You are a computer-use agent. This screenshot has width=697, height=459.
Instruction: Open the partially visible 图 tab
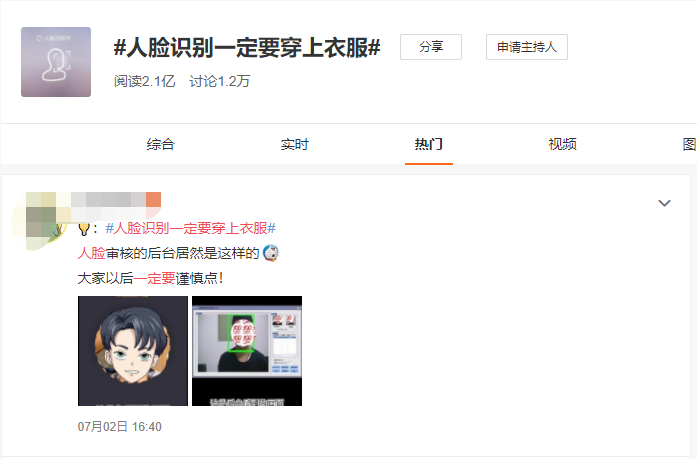pos(689,144)
